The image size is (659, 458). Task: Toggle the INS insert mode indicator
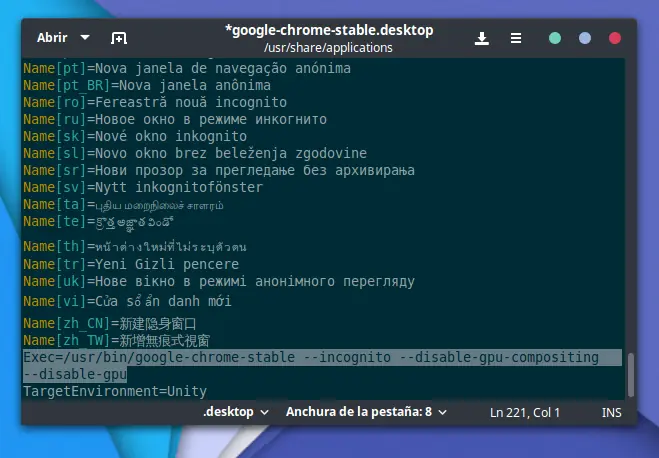point(612,413)
